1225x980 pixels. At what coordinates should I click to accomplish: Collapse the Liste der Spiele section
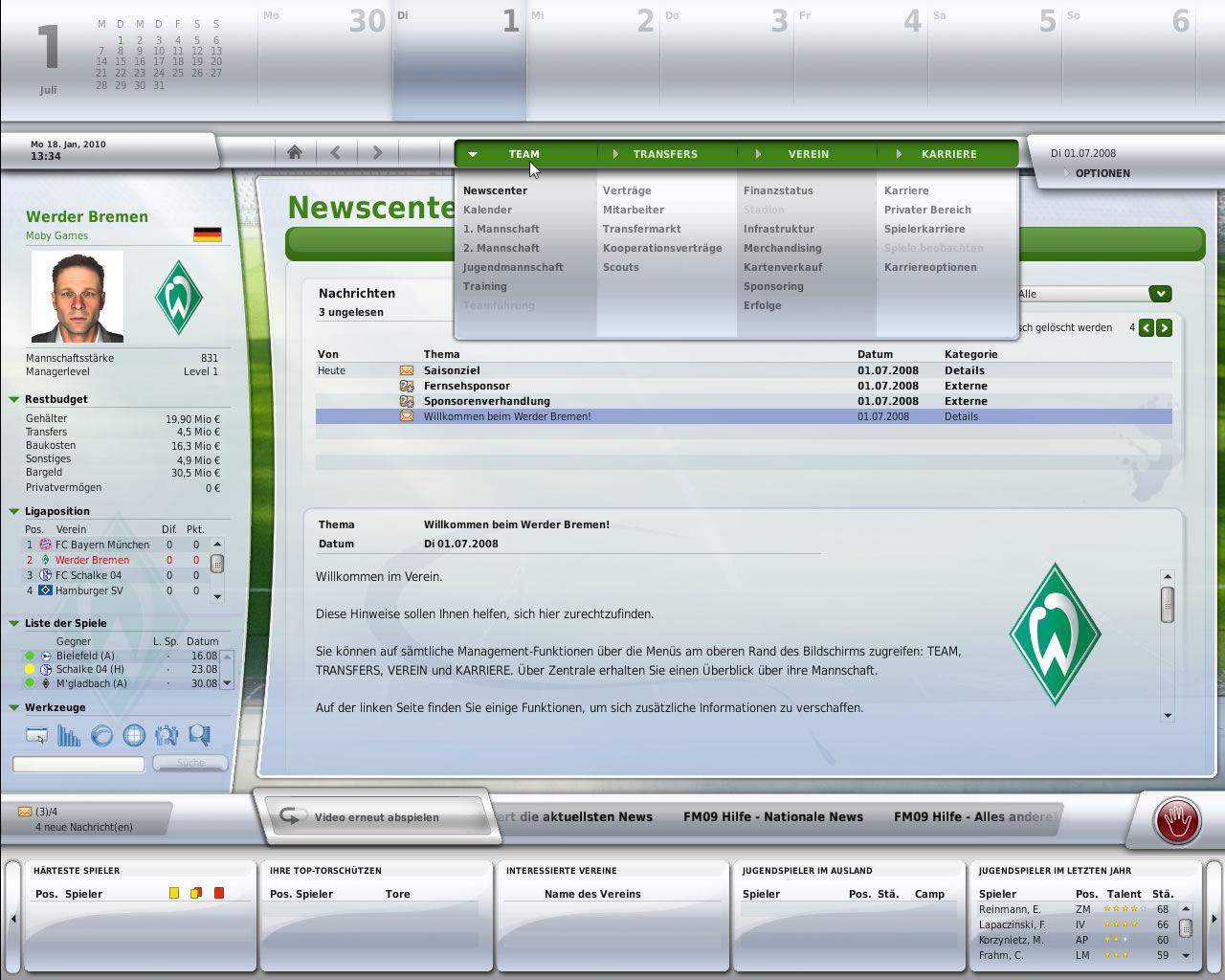14,623
